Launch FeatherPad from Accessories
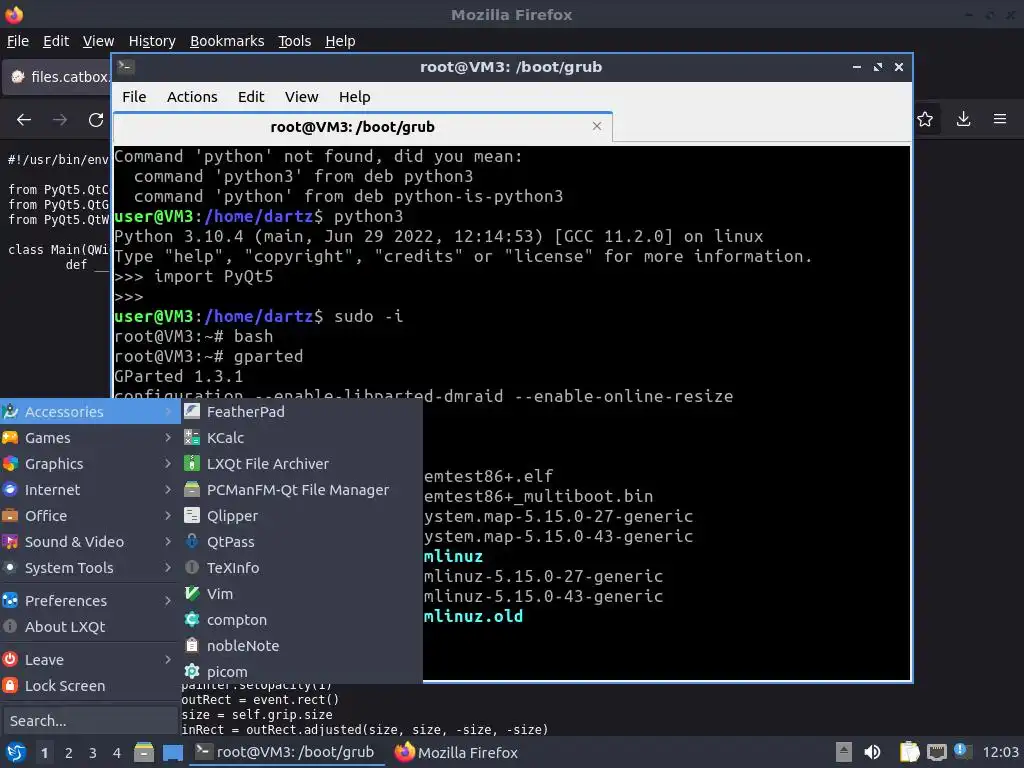Image resolution: width=1024 pixels, height=768 pixels. (x=302, y=411)
